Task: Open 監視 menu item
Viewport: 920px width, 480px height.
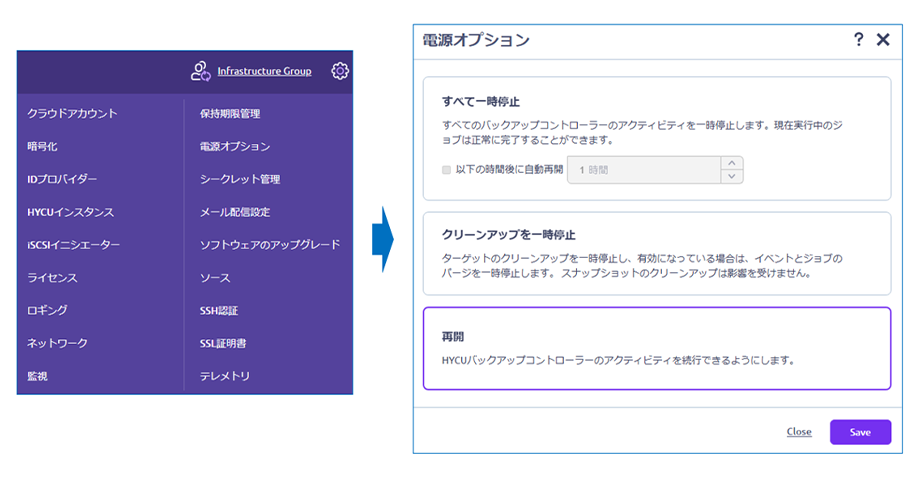Action: click(x=37, y=376)
